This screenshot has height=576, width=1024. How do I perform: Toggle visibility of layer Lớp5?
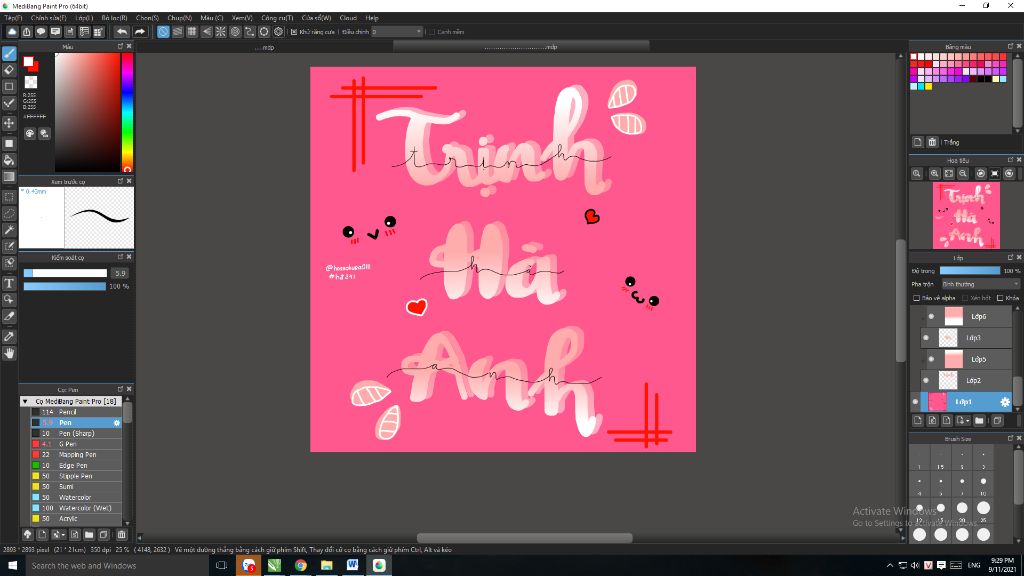(x=931, y=359)
